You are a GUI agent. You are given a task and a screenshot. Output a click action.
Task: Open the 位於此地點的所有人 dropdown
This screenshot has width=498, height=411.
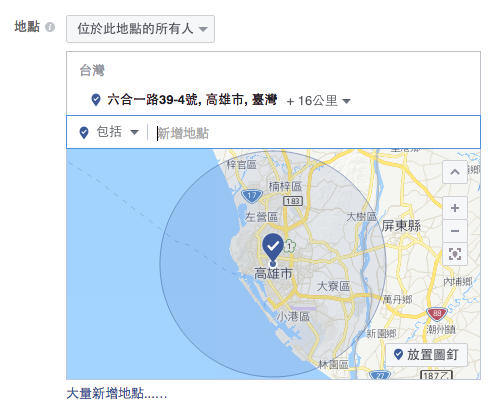140,29
